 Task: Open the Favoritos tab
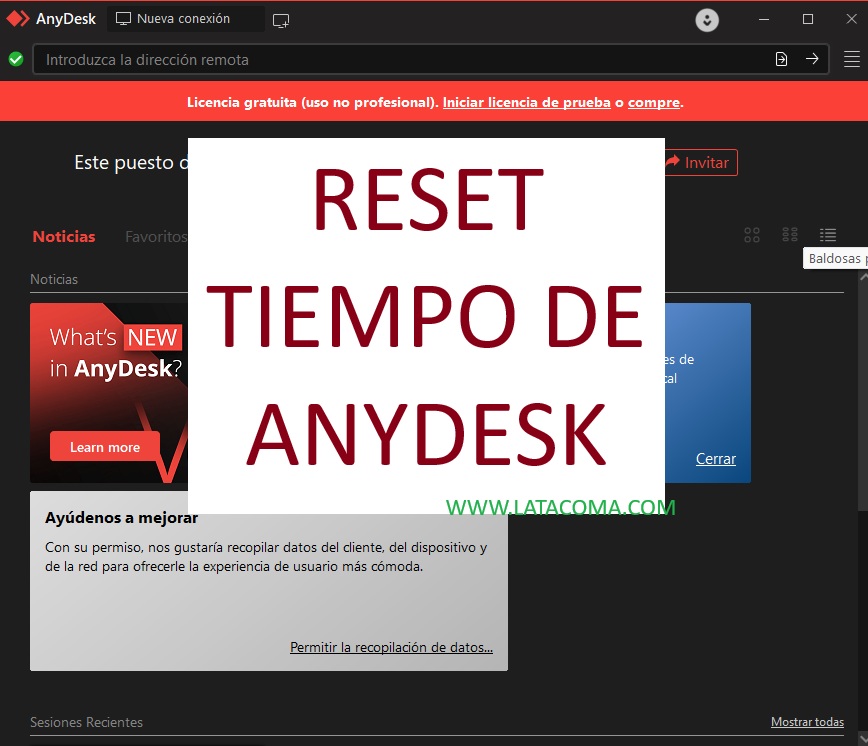coord(156,236)
